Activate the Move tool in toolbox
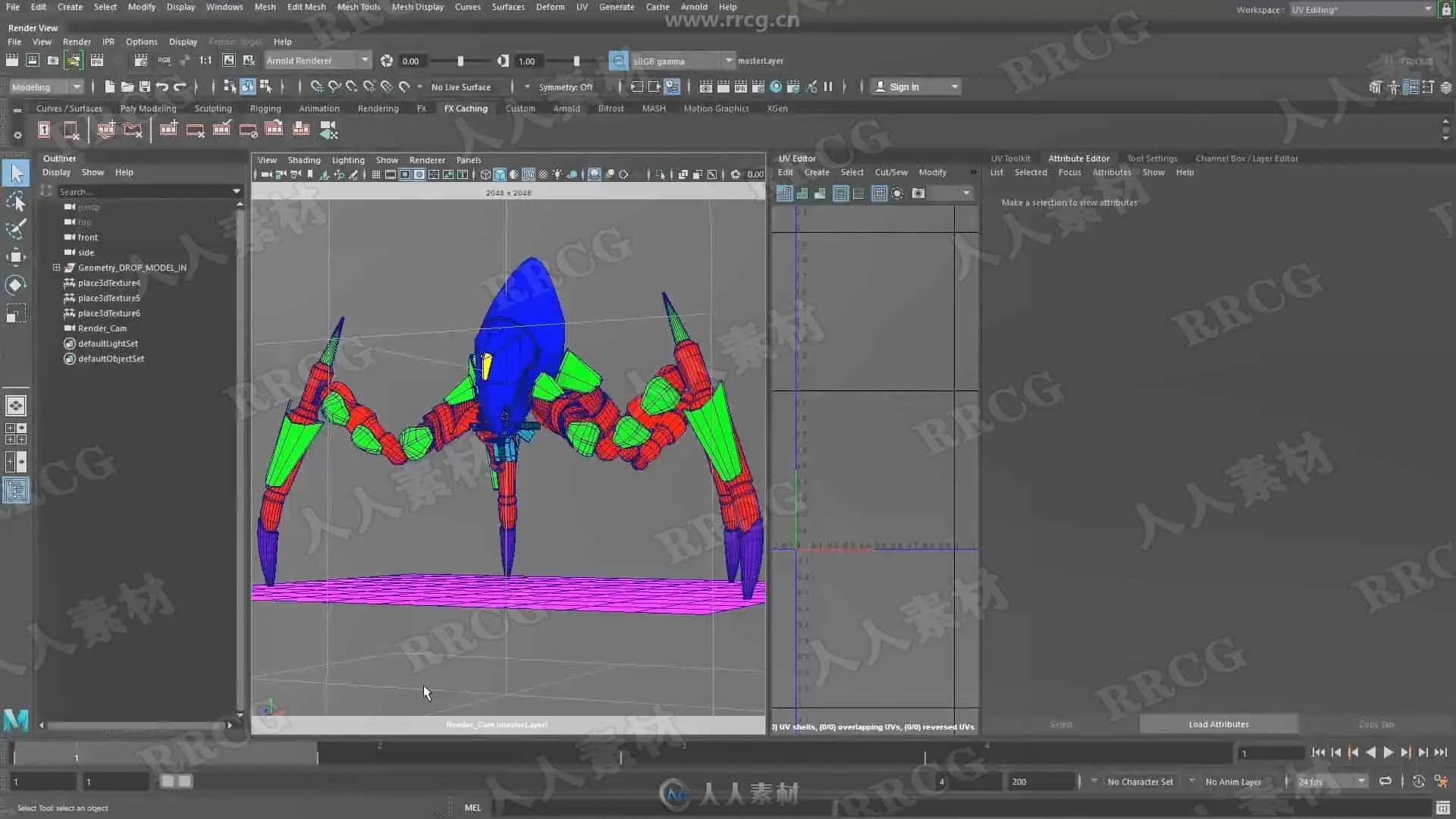 (x=15, y=257)
